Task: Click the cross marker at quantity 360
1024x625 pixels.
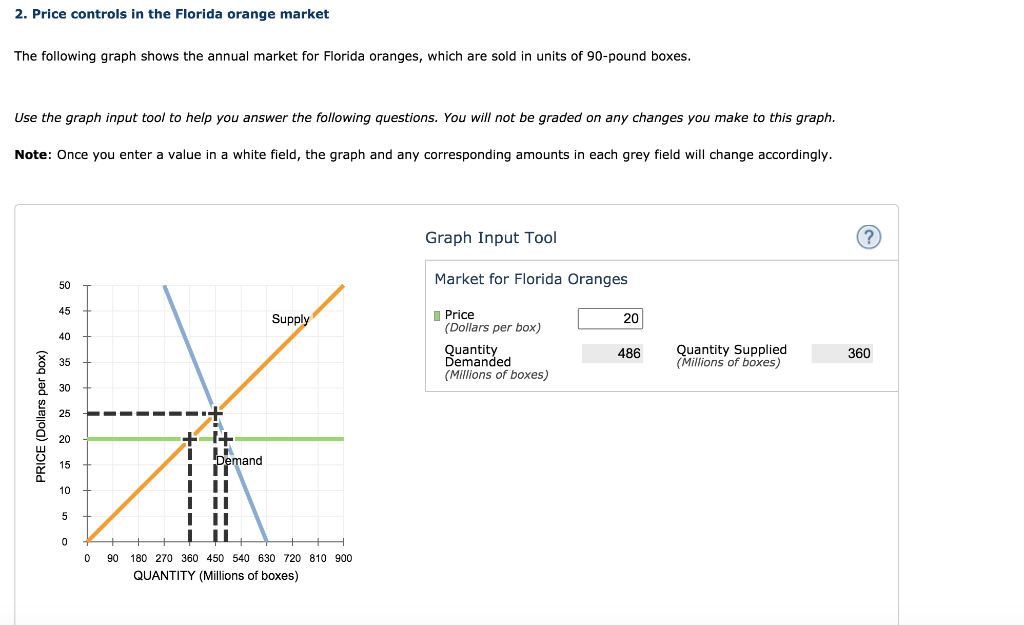Action: [x=189, y=439]
